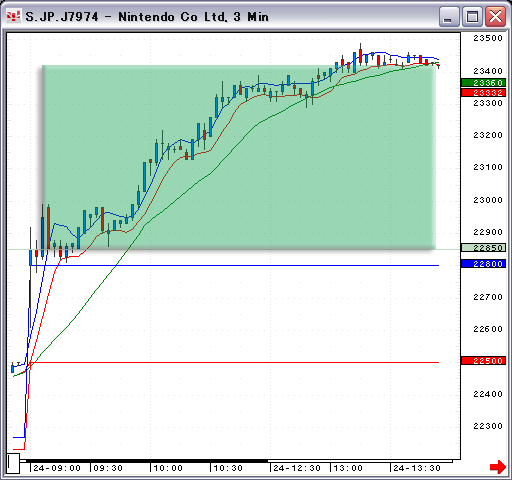This screenshot has height=480, width=512.
Task: Click the small box at bottom-left corner
Action: click(x=13, y=463)
